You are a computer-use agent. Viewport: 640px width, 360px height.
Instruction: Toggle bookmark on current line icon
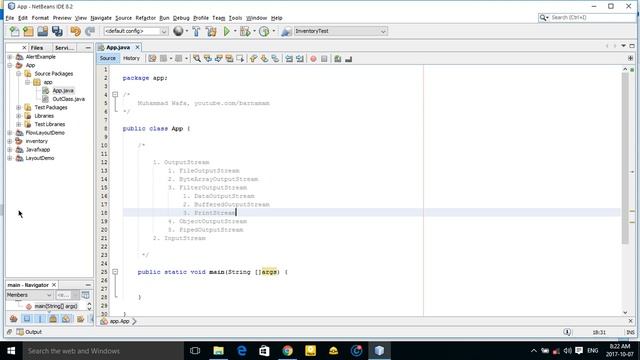[x=275, y=59]
